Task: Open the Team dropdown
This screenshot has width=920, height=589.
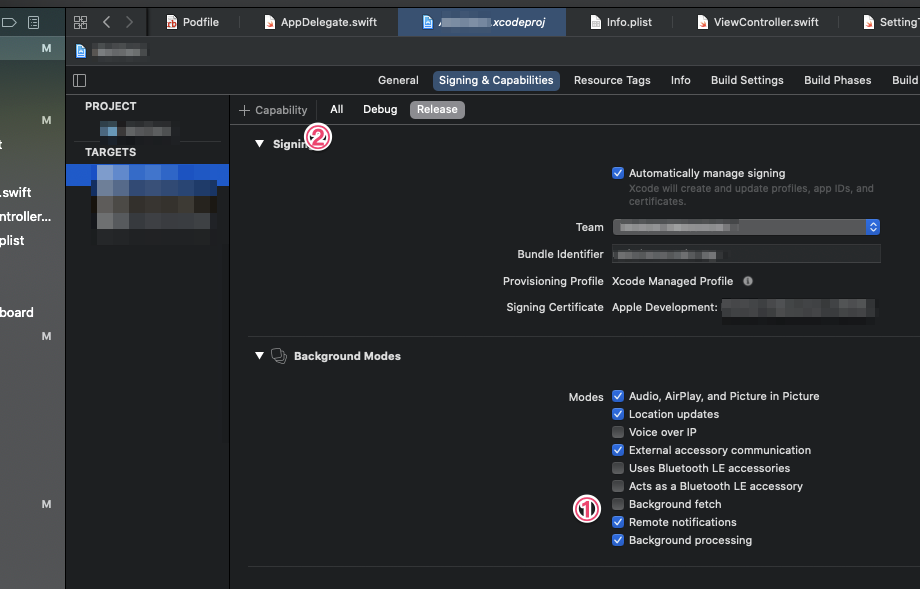Action: (746, 227)
